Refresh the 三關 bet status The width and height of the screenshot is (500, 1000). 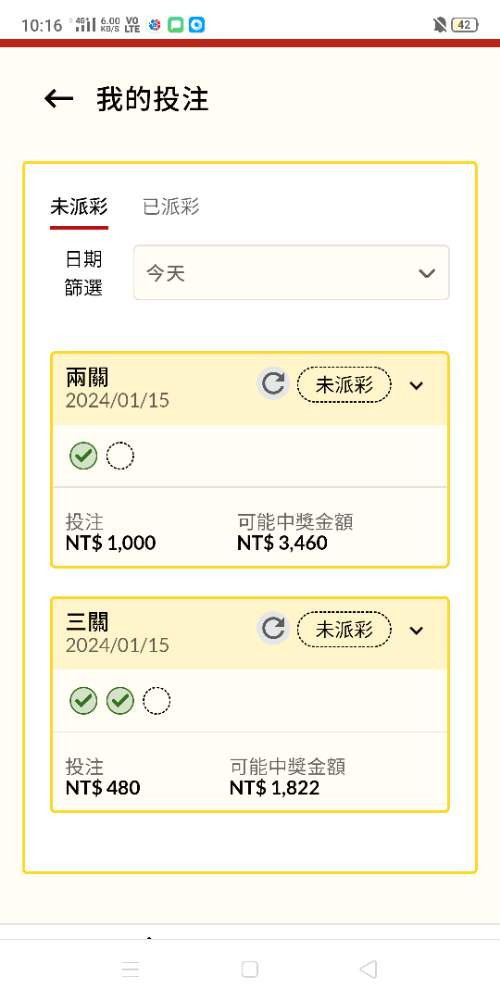pos(274,629)
